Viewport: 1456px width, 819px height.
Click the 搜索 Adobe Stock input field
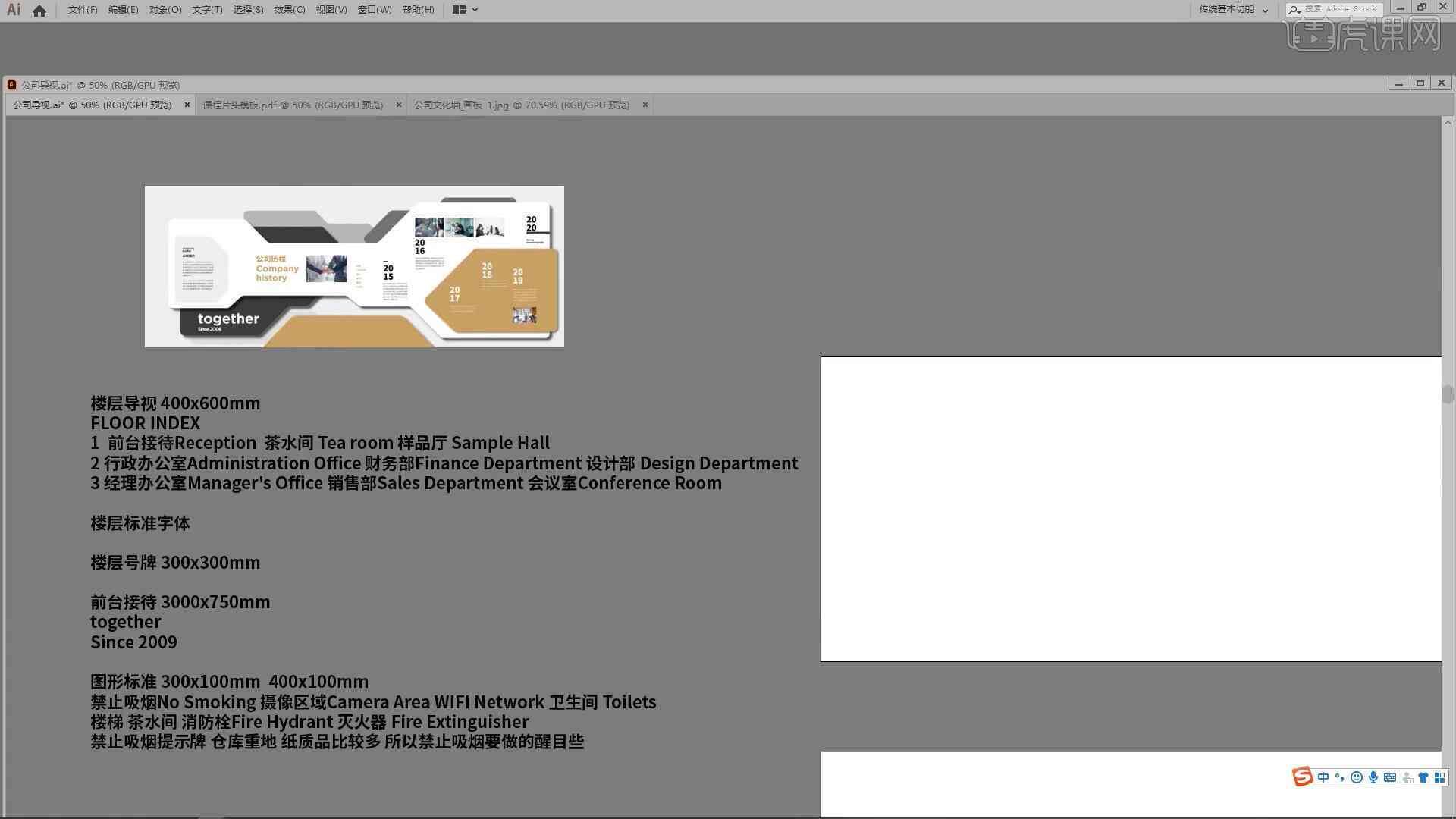[1341, 8]
